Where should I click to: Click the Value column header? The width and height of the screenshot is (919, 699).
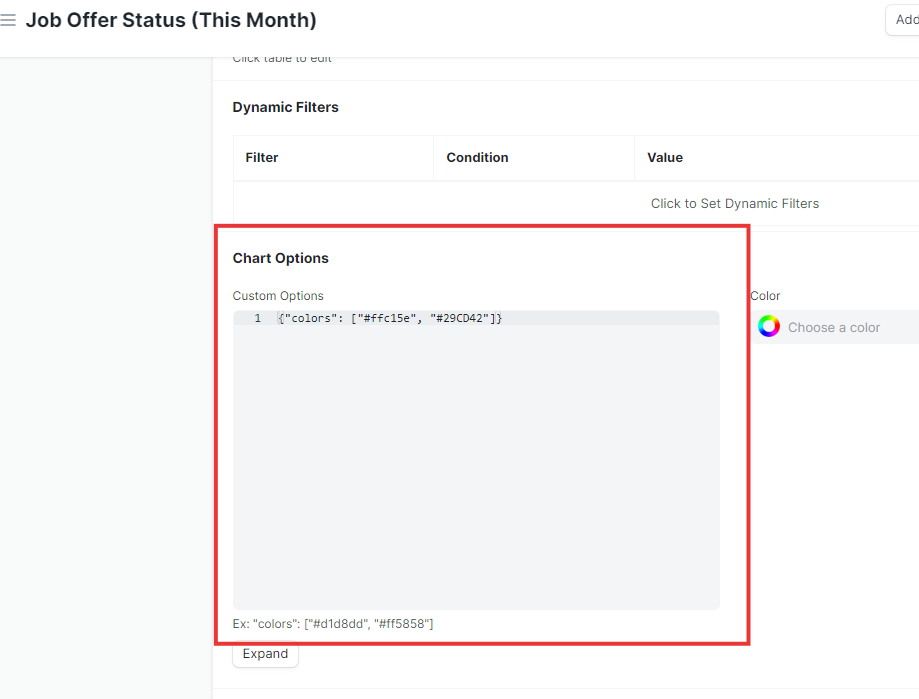(x=665, y=157)
